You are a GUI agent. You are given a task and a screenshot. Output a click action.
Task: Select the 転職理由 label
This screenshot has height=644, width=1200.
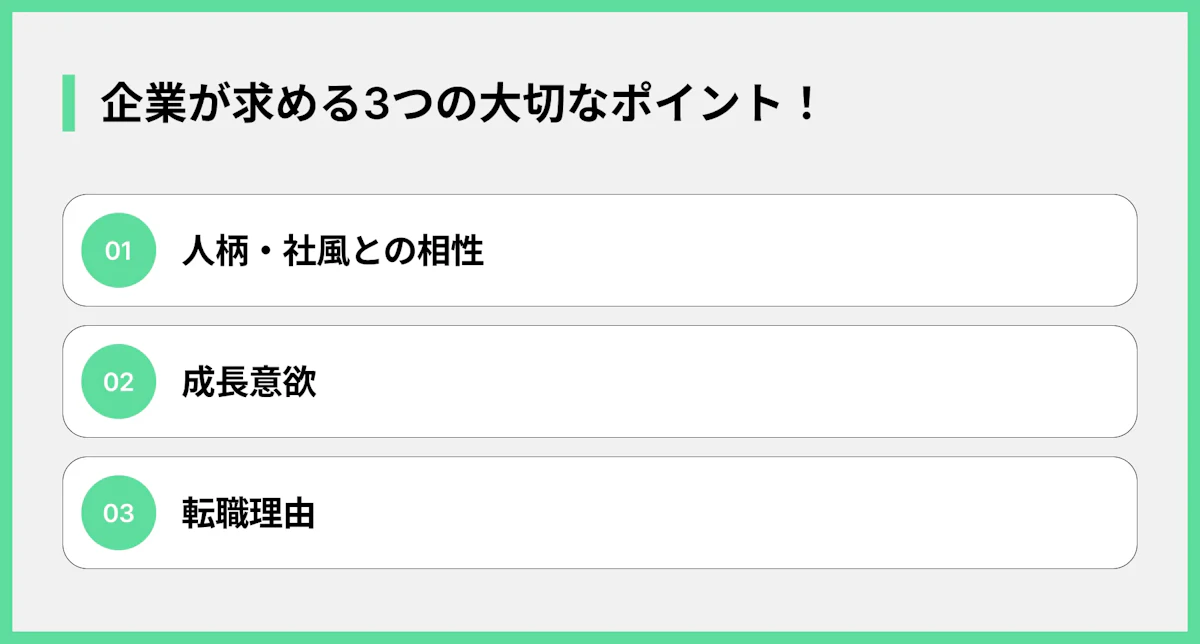(249, 513)
